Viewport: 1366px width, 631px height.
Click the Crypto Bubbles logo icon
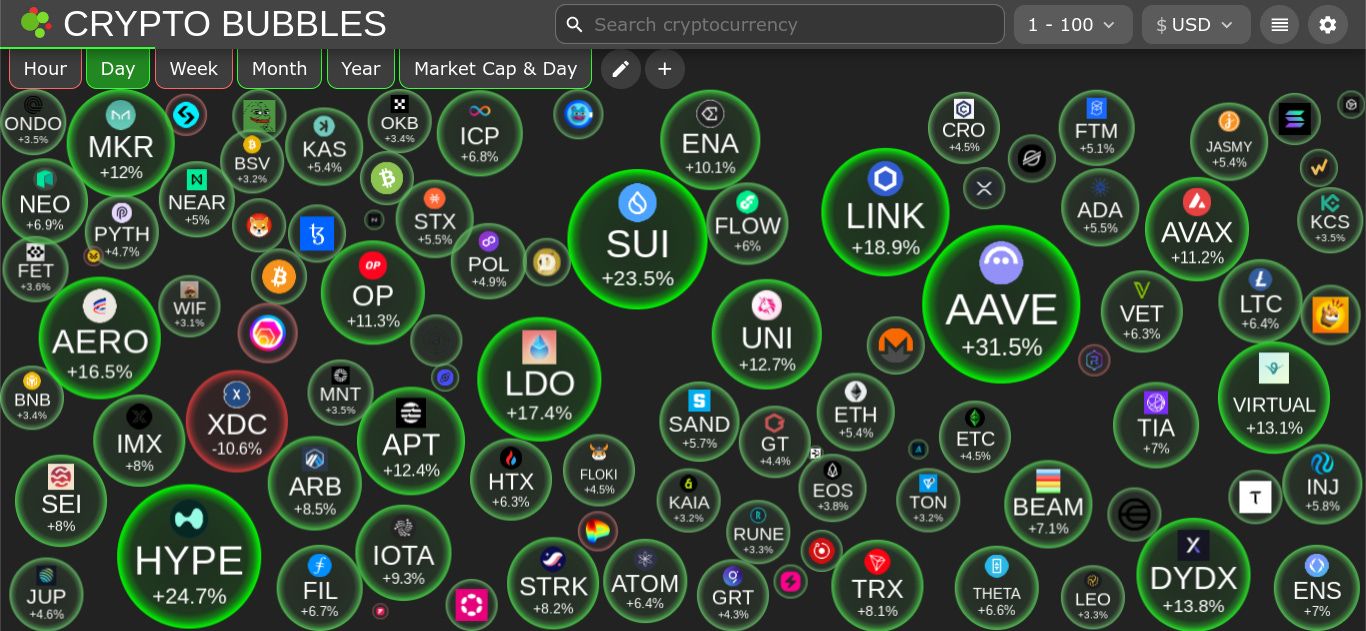[x=36, y=22]
